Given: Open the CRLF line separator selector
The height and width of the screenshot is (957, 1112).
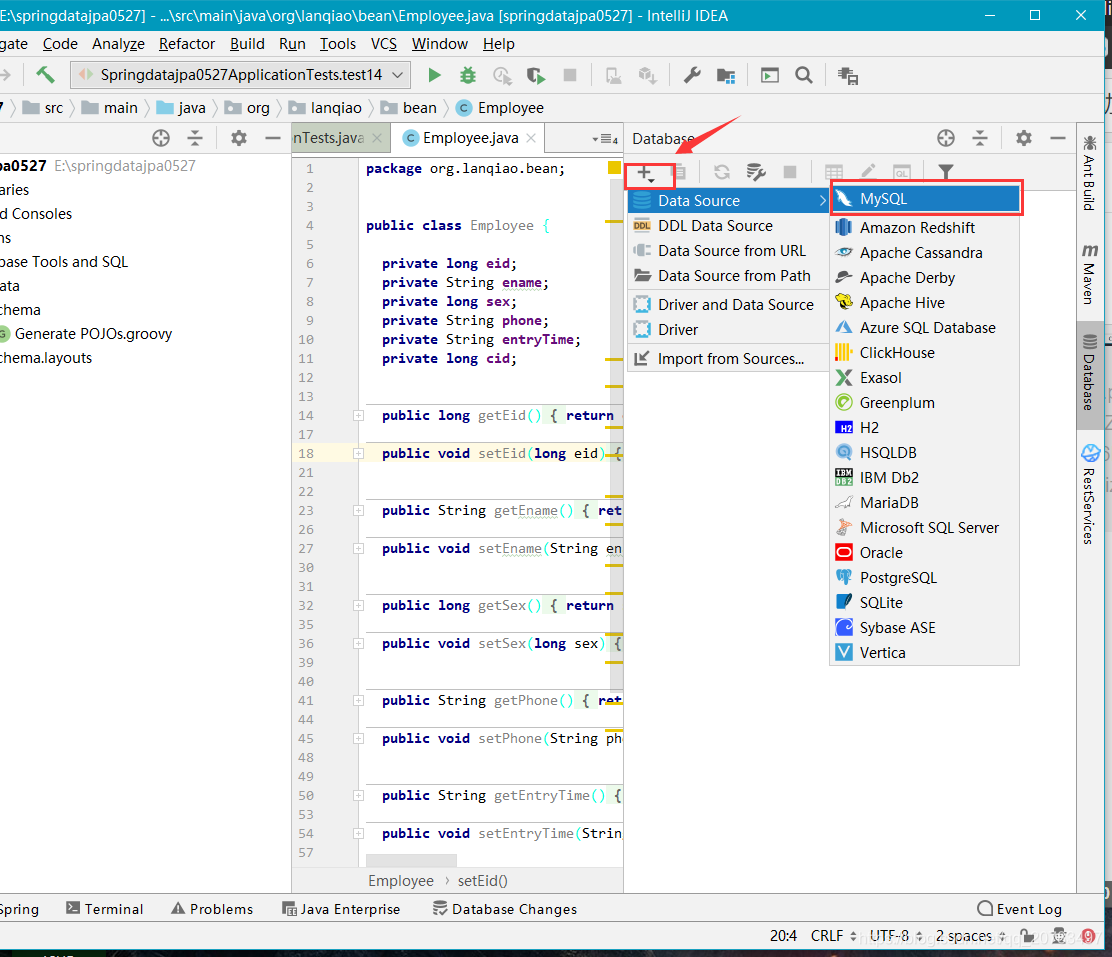Looking at the screenshot, I should point(833,936).
